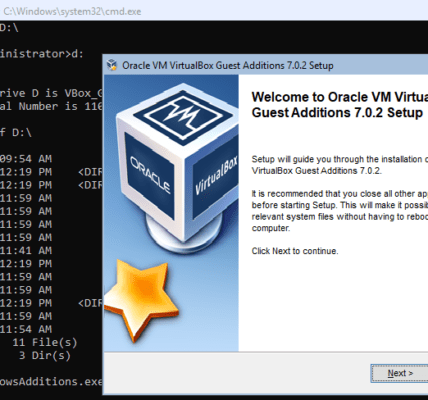Image resolution: width=428 pixels, height=400 pixels.
Task: Click '3 Dir(s)' line in cmd window
Action: 45,355
